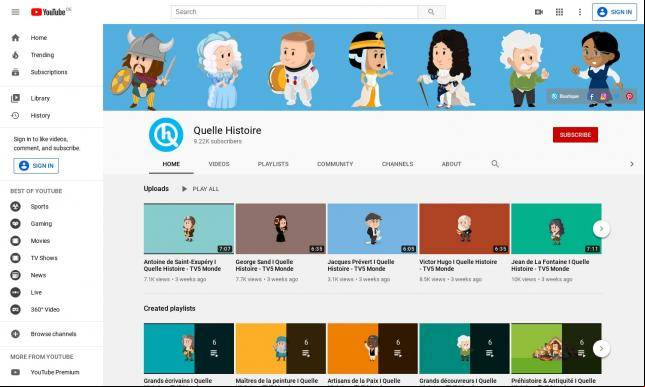645x387 pixels.
Task: Switch to the CHANNELS tab
Action: point(397,164)
